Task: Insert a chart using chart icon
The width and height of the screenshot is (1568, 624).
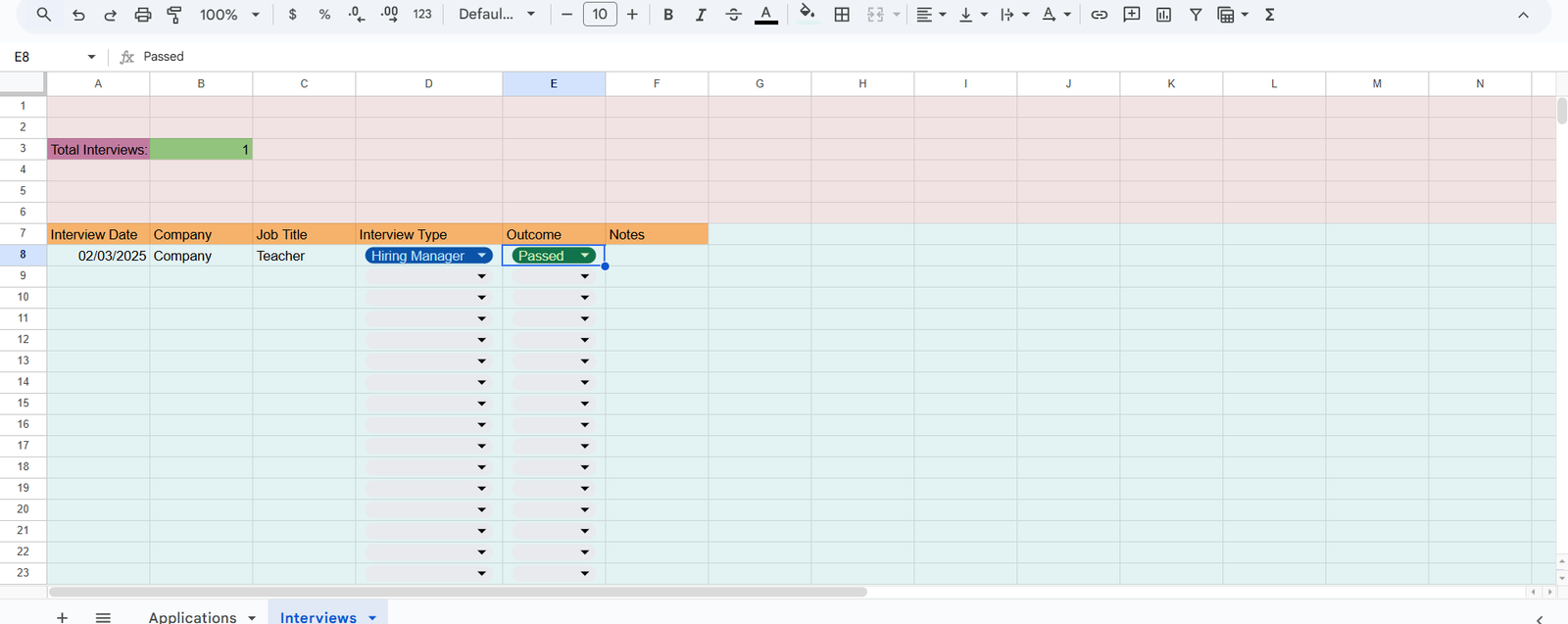Action: pyautogui.click(x=1163, y=15)
